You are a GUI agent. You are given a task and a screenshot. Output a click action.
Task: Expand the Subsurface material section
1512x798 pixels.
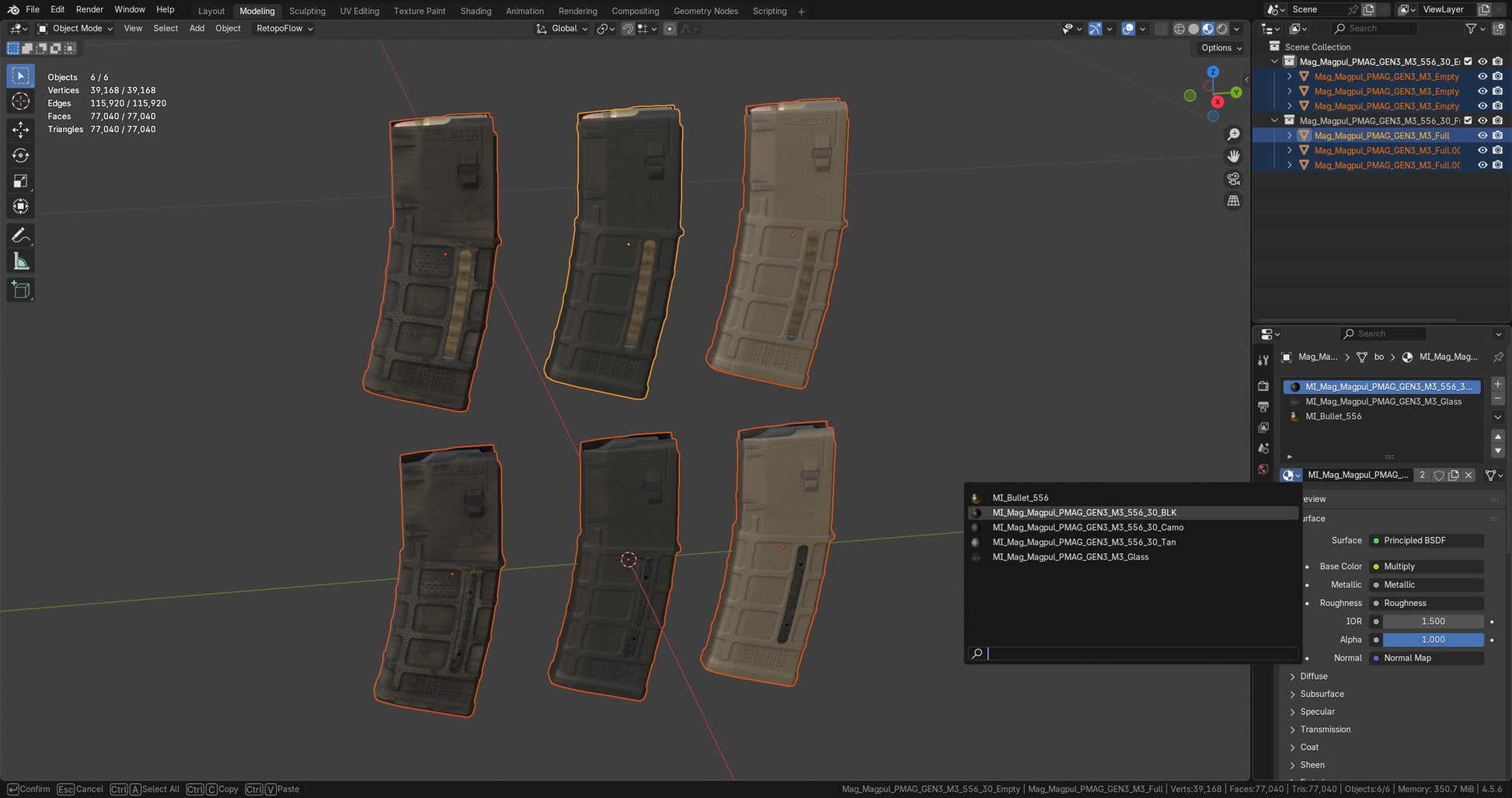1322,694
